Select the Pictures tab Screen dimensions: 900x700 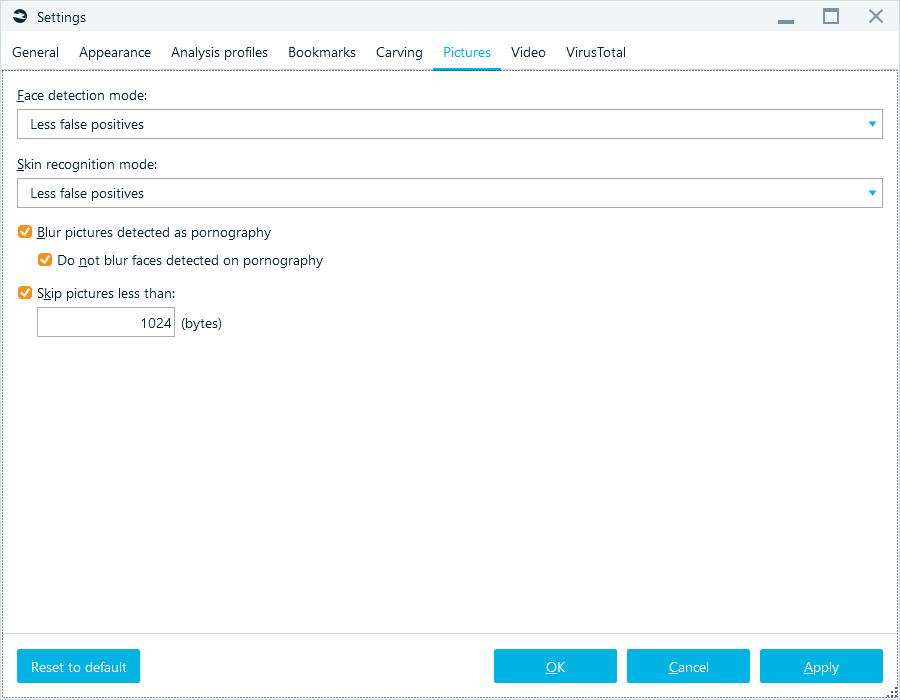point(467,52)
